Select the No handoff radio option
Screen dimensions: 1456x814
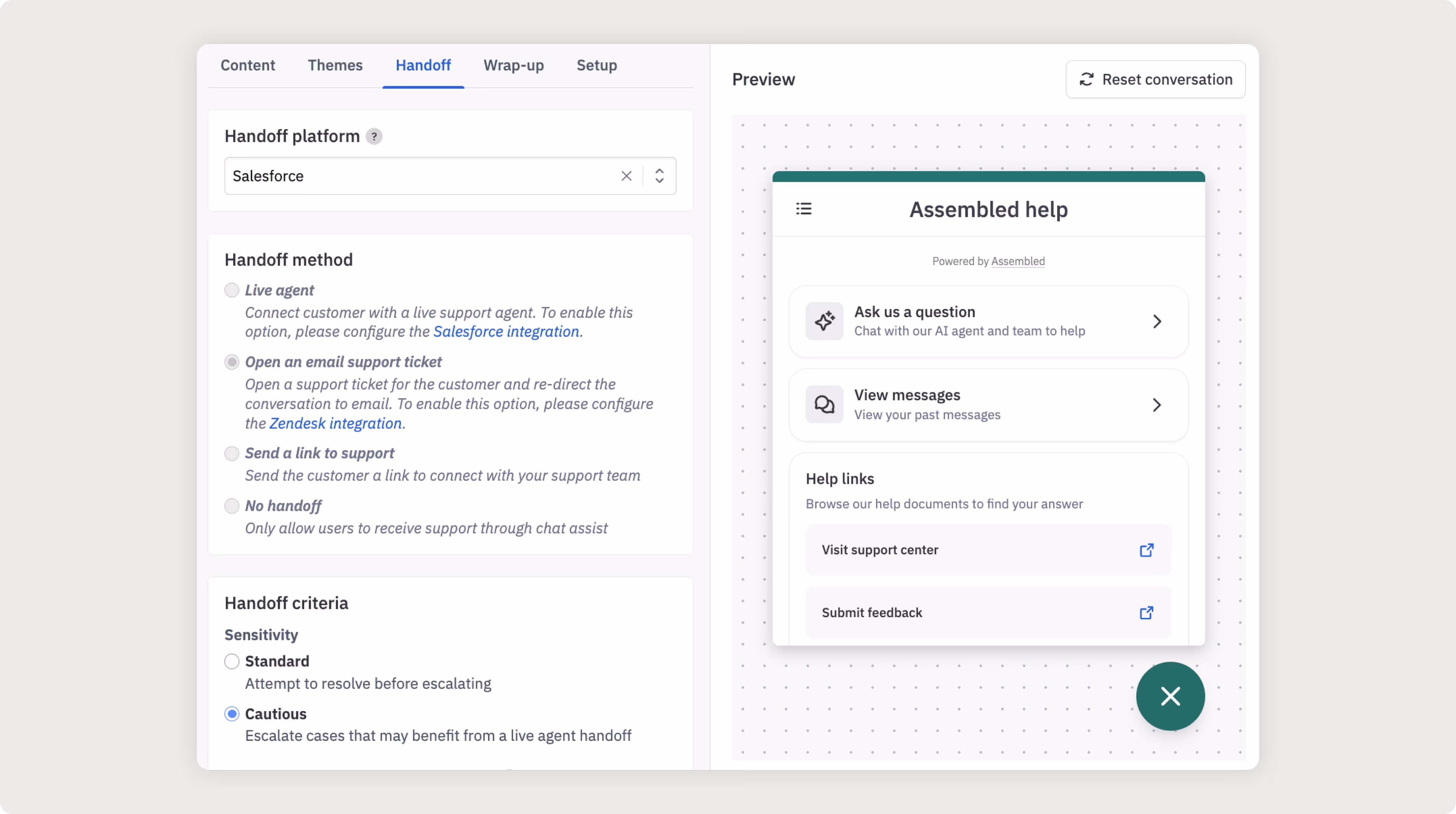pos(232,506)
